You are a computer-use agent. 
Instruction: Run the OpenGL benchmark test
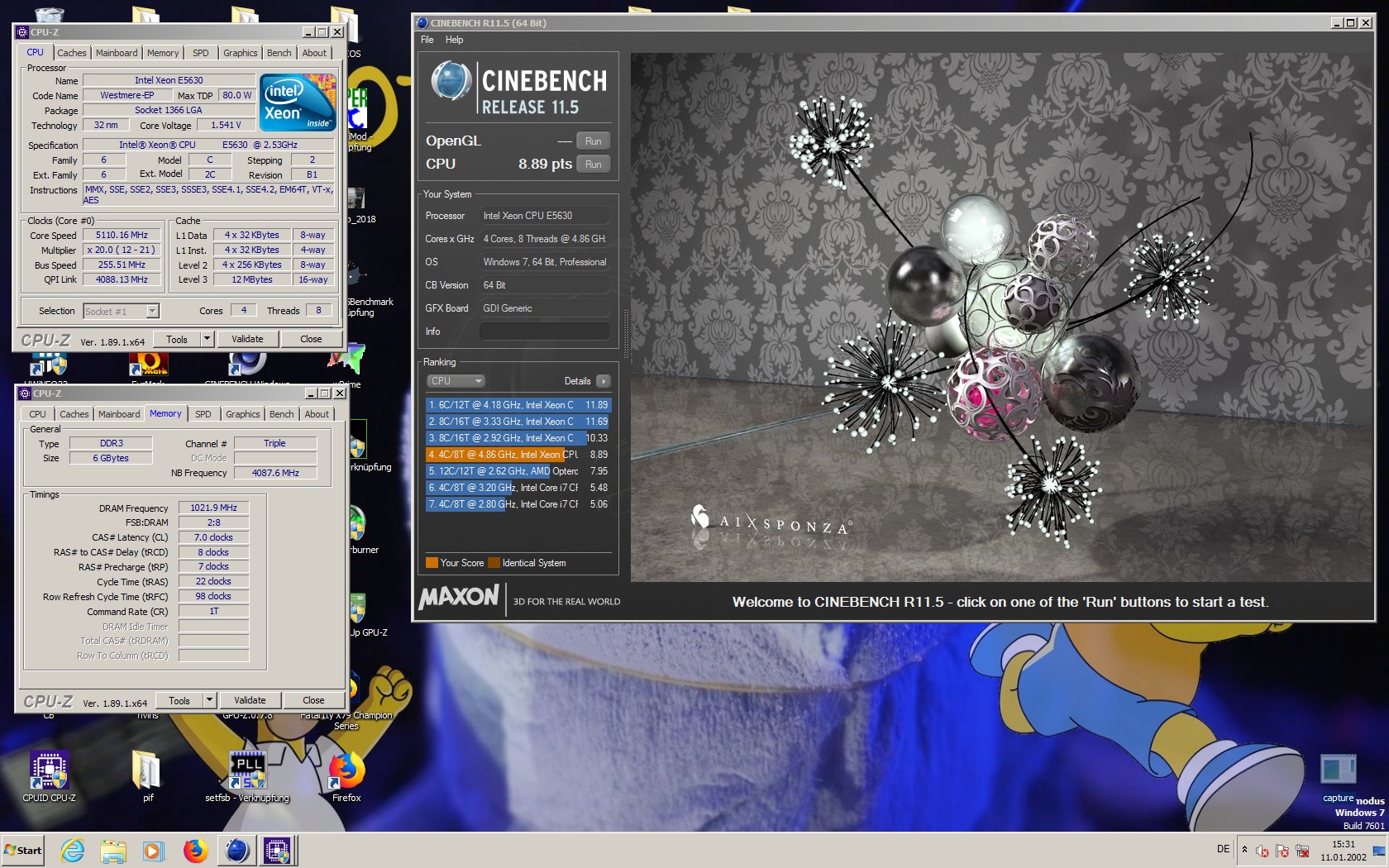[x=593, y=141]
